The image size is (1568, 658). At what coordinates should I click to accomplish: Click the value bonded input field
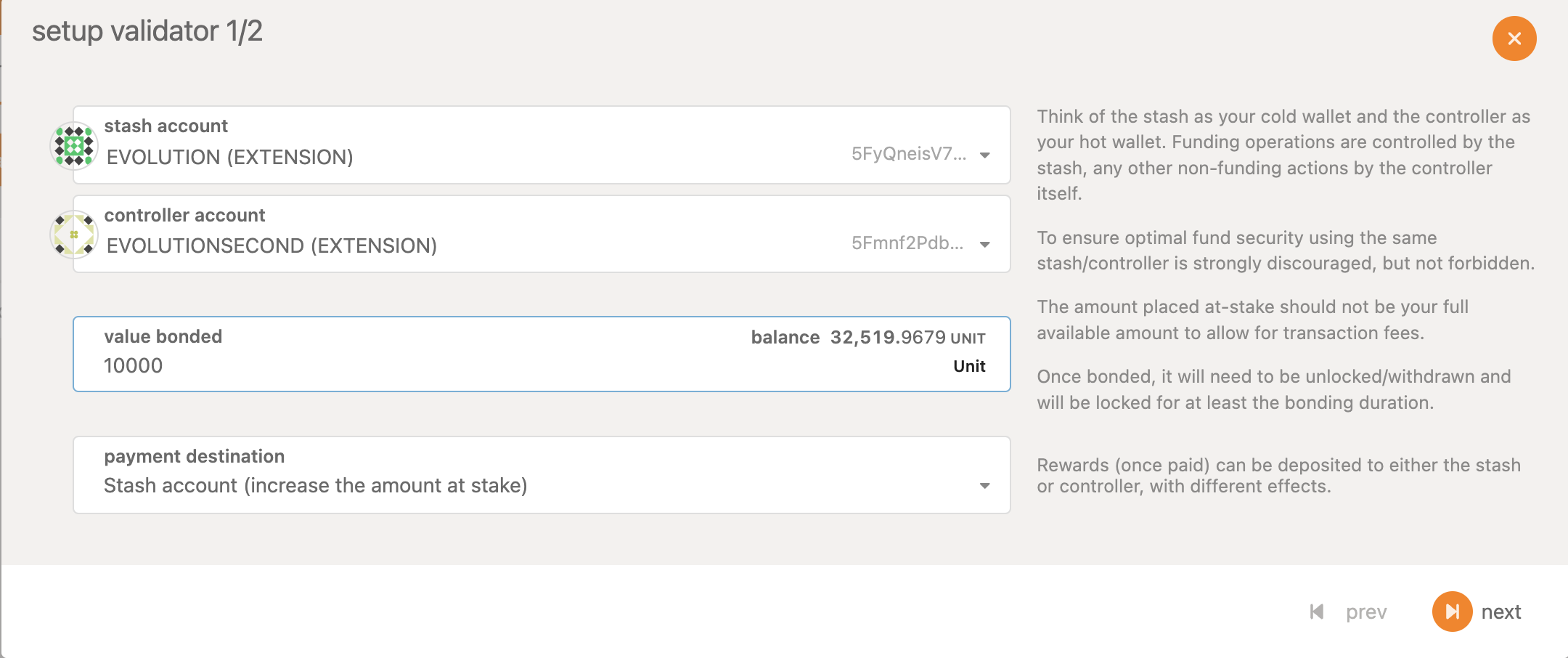542,354
